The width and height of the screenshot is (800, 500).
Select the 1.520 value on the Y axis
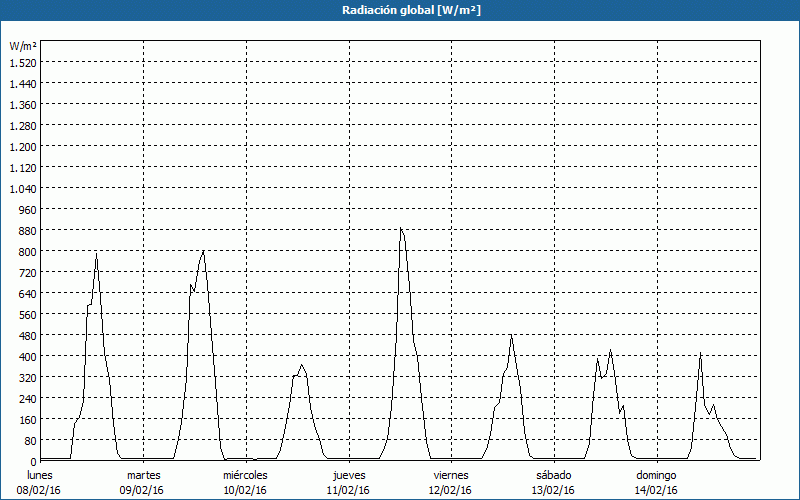pyautogui.click(x=23, y=62)
